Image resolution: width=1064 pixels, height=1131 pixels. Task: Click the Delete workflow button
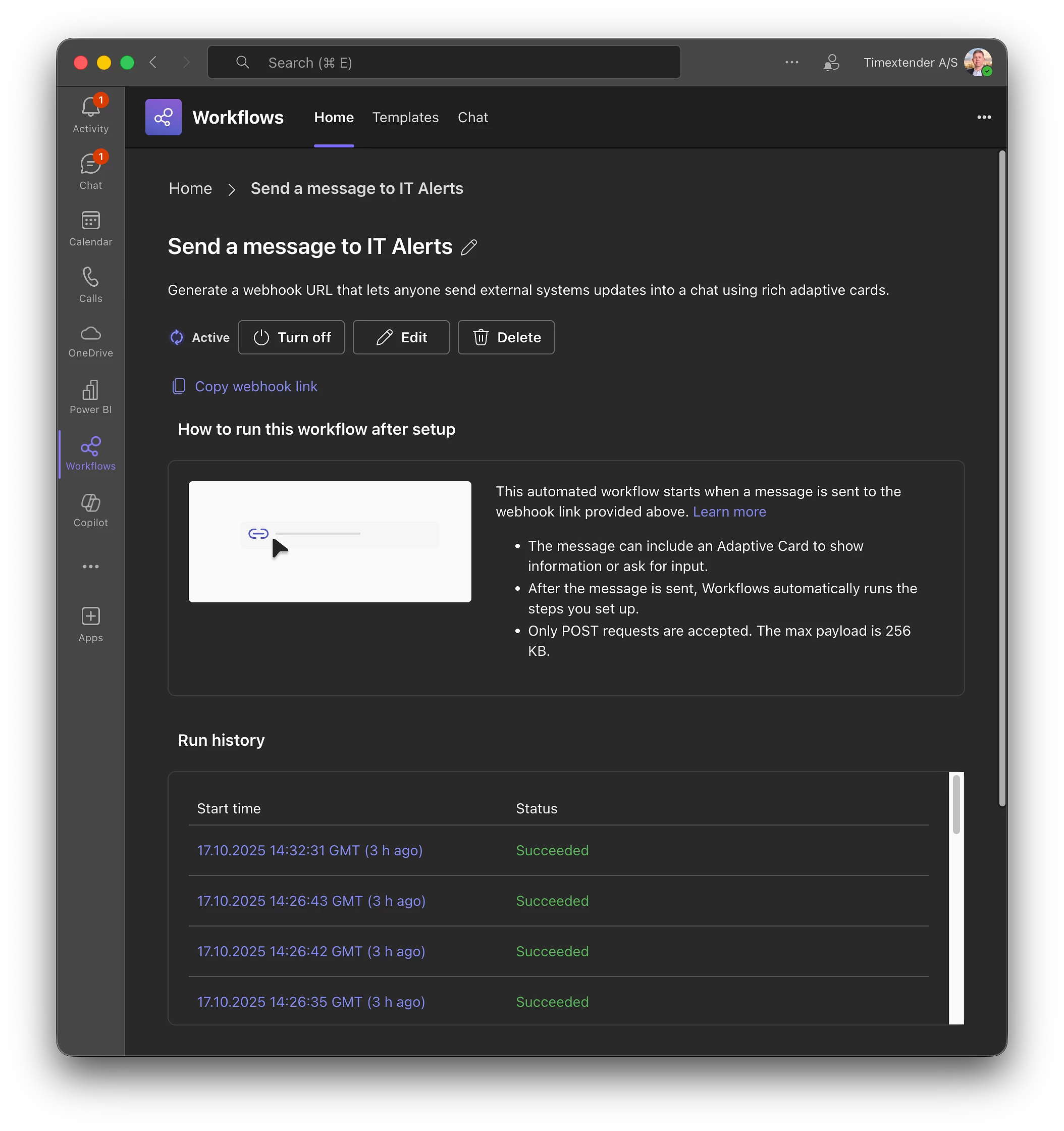tap(506, 337)
